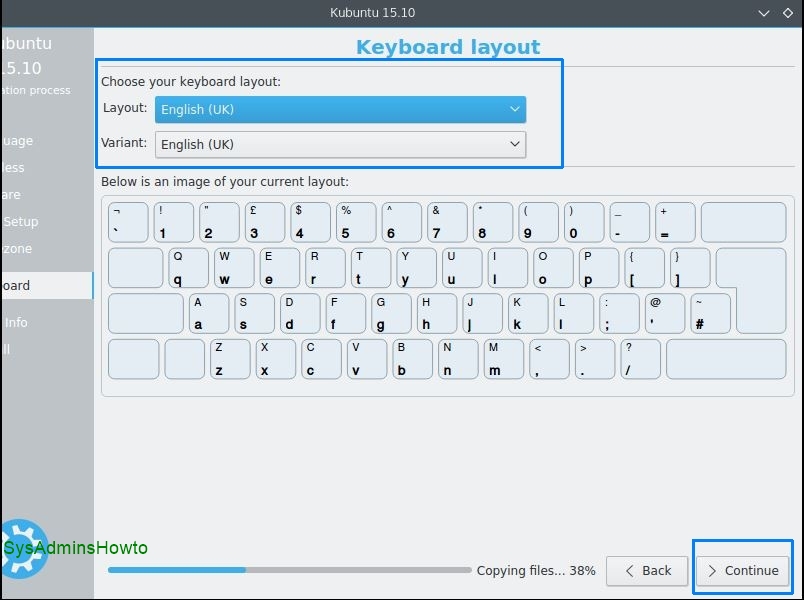Go back with the Back button

click(x=647, y=570)
